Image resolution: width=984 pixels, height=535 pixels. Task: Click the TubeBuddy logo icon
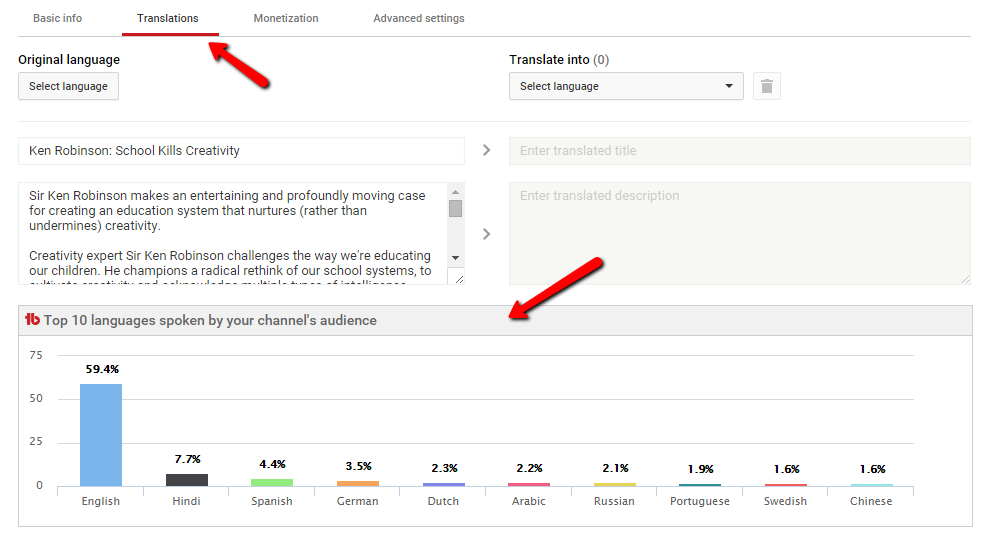tap(32, 320)
